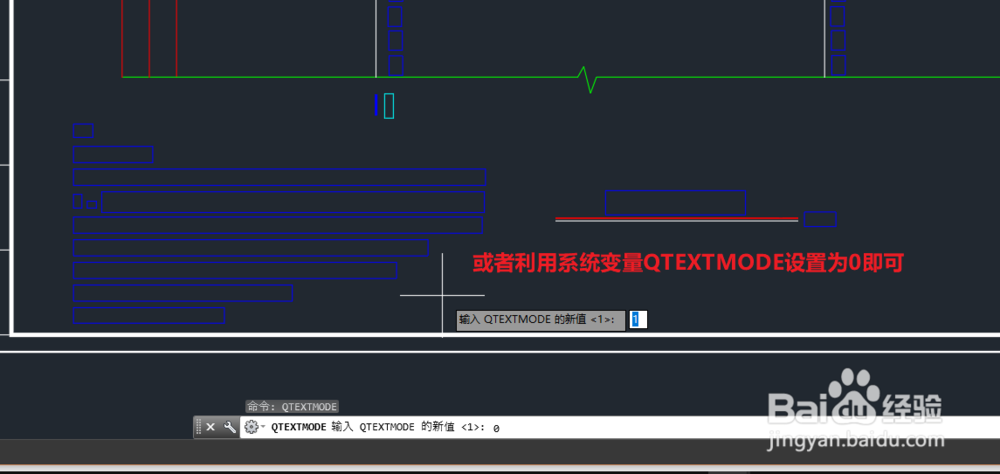This screenshot has height=474, width=1000.
Task: Open recent commands gear dropdown
Action: tap(253, 427)
